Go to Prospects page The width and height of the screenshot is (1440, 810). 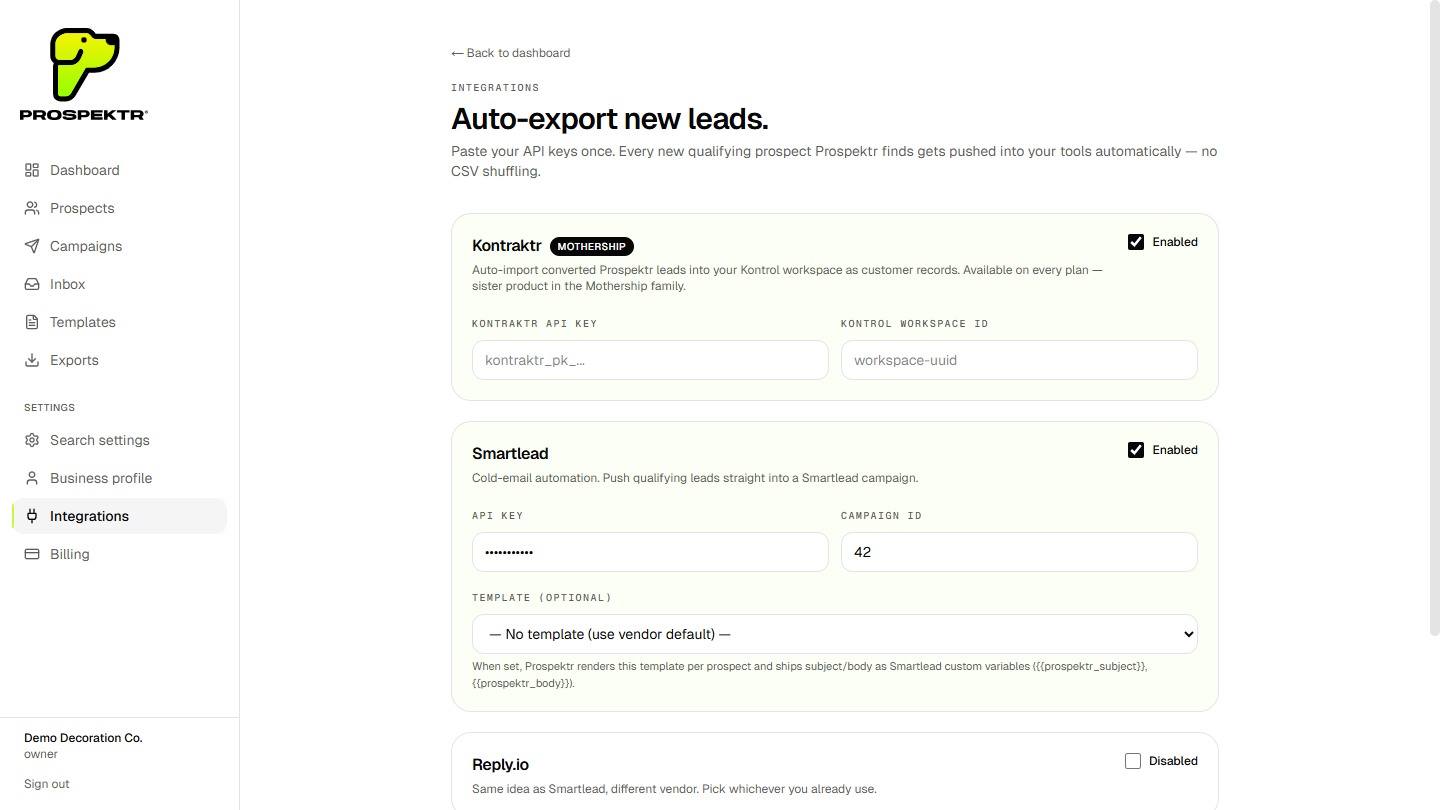pos(120,208)
